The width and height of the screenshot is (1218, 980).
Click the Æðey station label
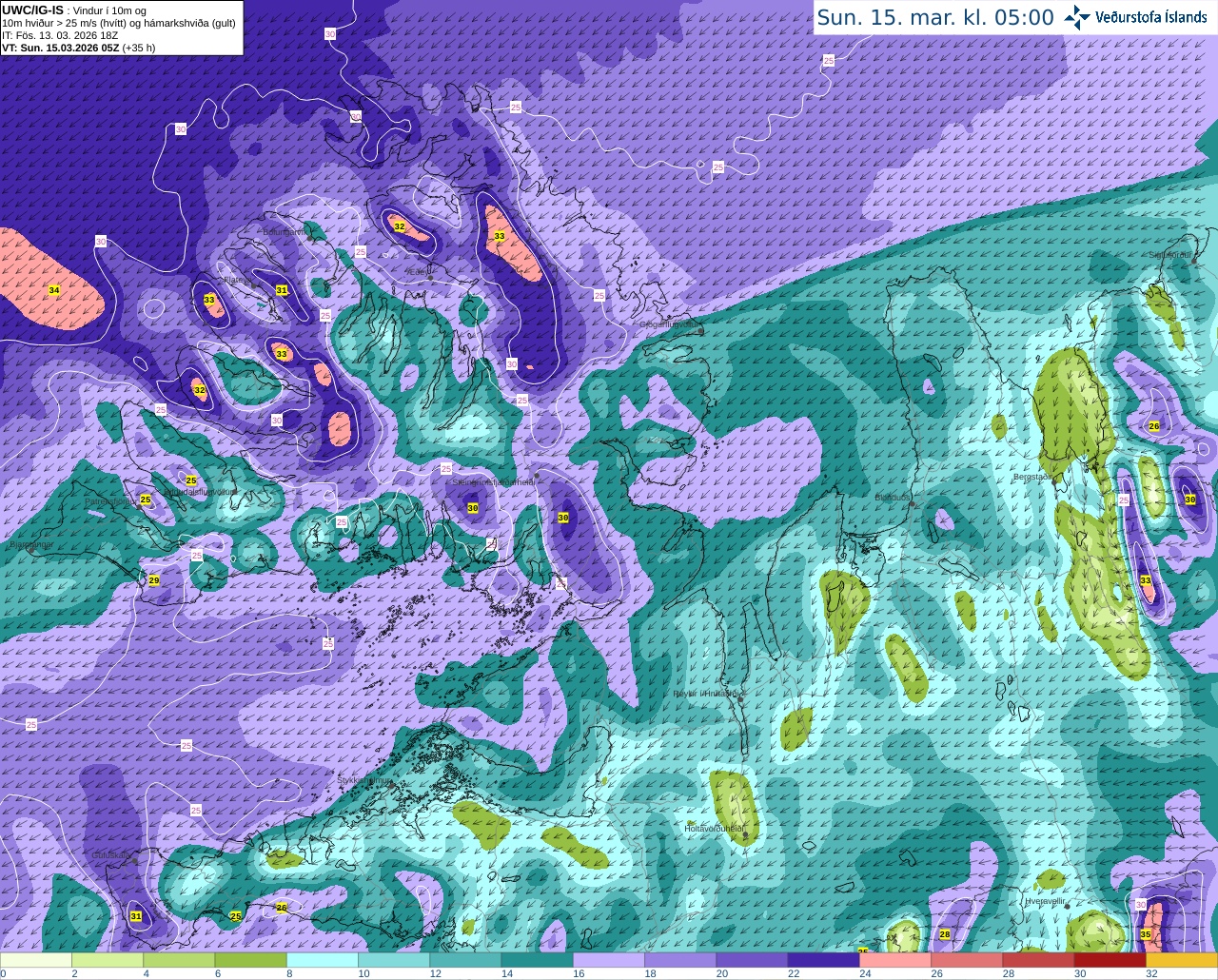[x=420, y=272]
